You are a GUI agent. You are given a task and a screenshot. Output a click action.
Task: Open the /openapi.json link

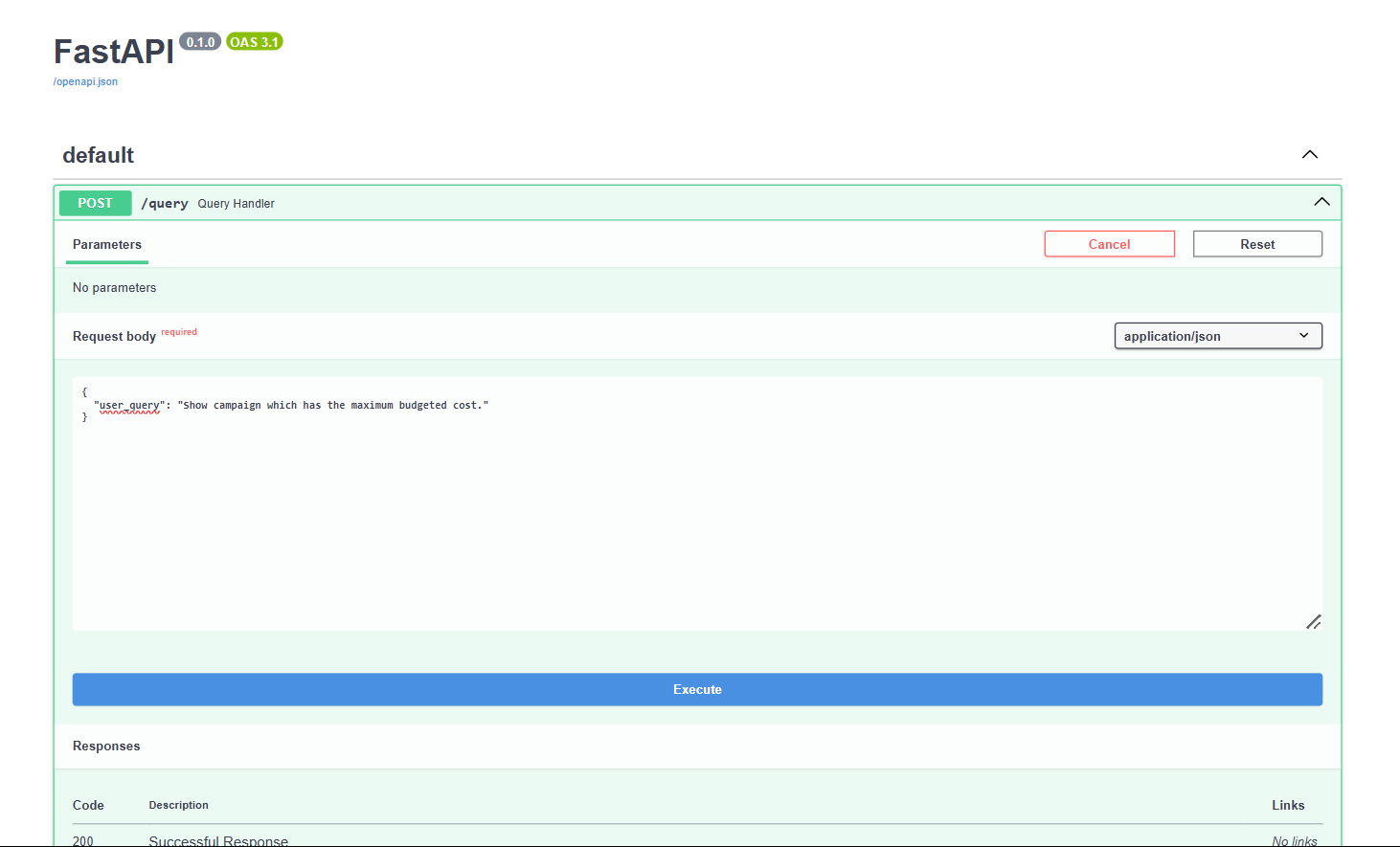point(85,81)
